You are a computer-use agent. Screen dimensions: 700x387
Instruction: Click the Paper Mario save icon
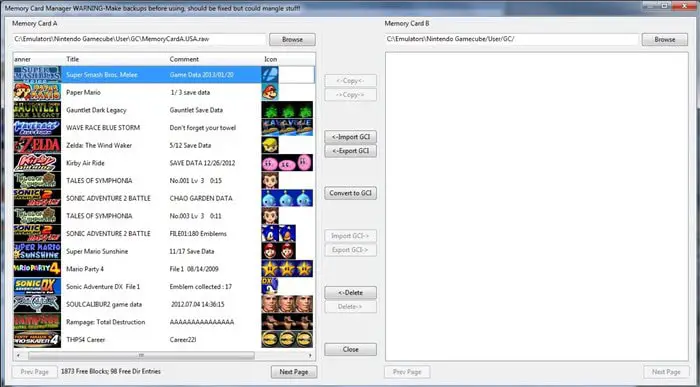point(270,92)
